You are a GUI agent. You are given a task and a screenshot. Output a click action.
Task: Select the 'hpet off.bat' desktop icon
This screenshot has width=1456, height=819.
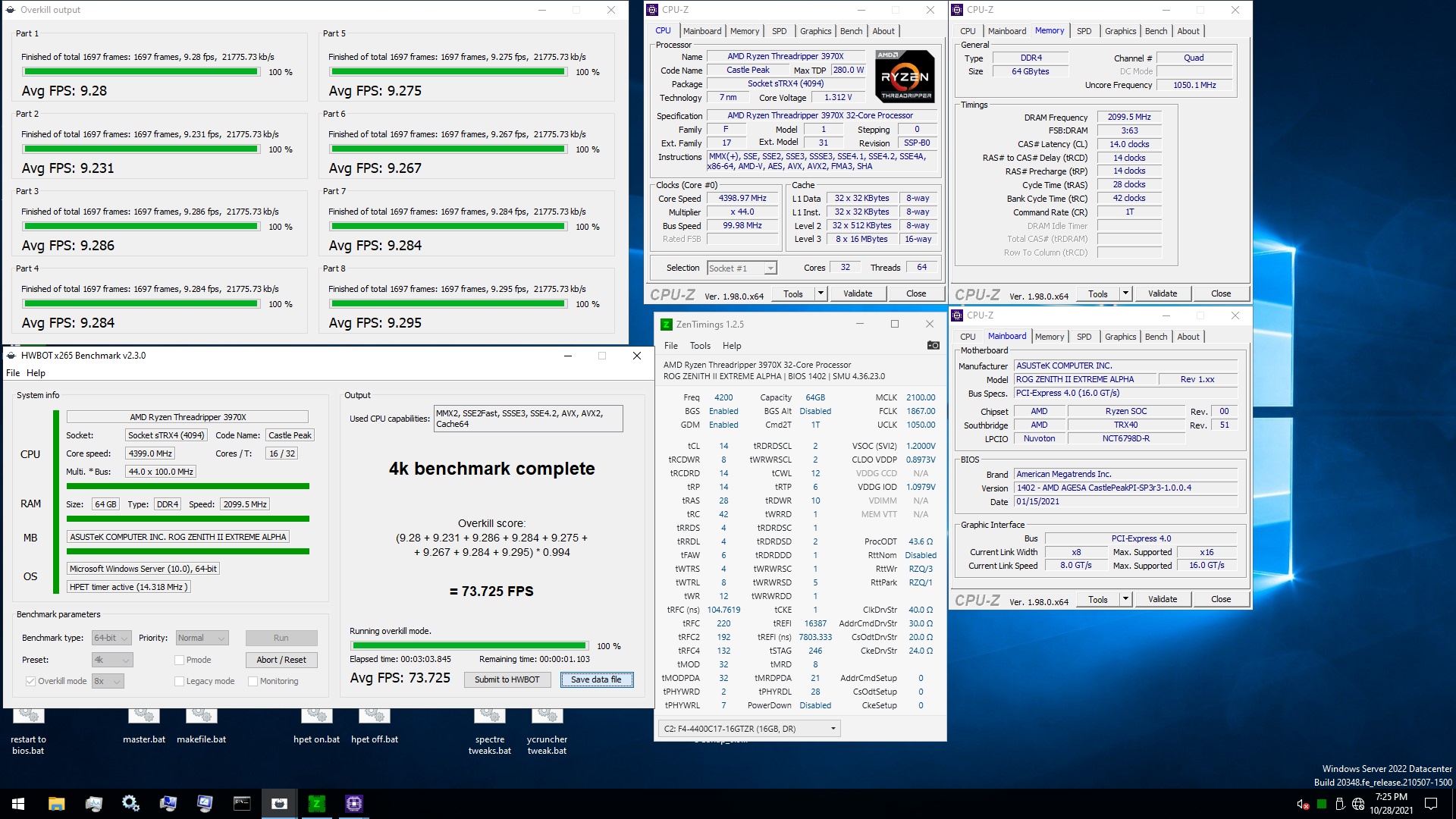[x=375, y=725]
